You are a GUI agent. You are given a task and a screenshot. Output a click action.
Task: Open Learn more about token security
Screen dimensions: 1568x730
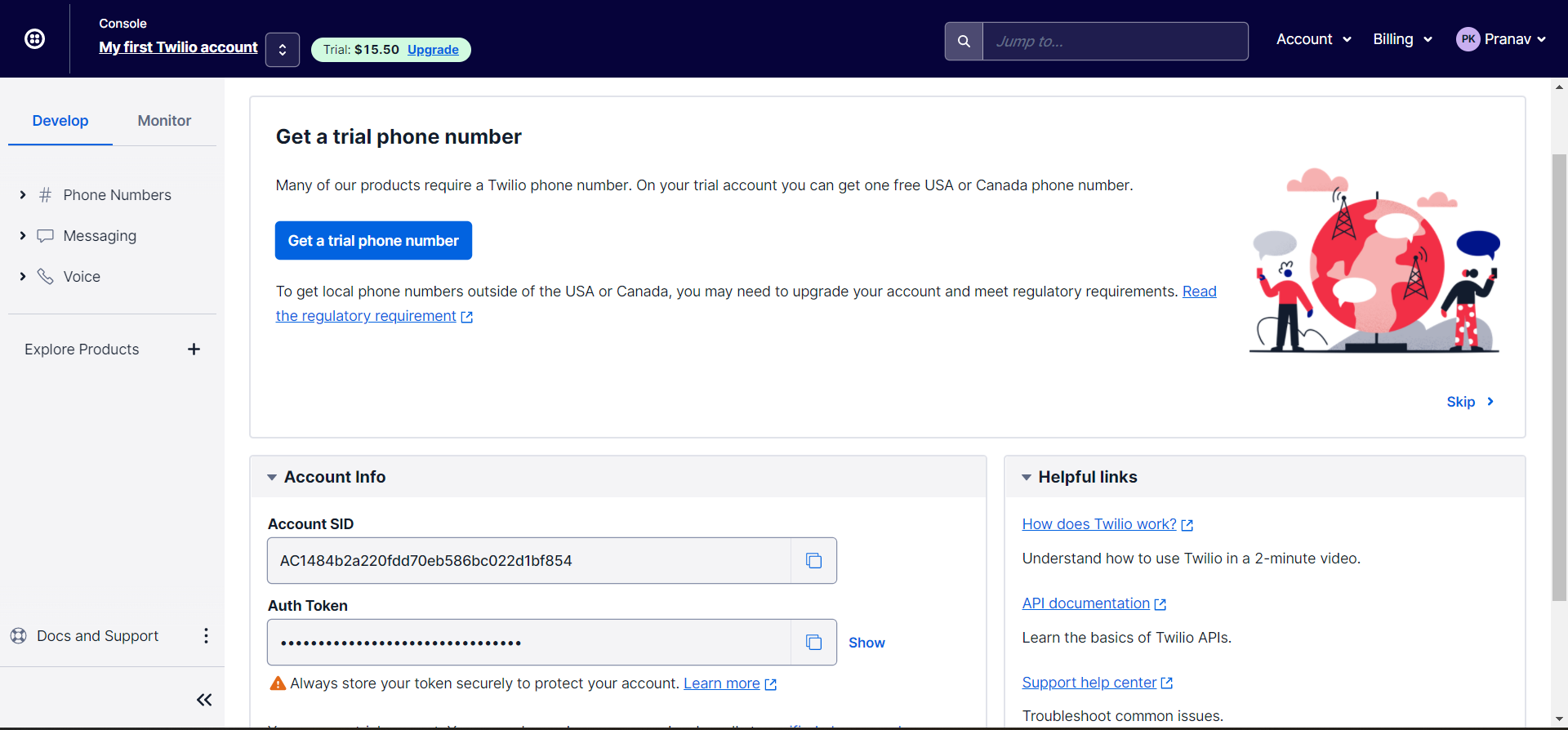722,683
